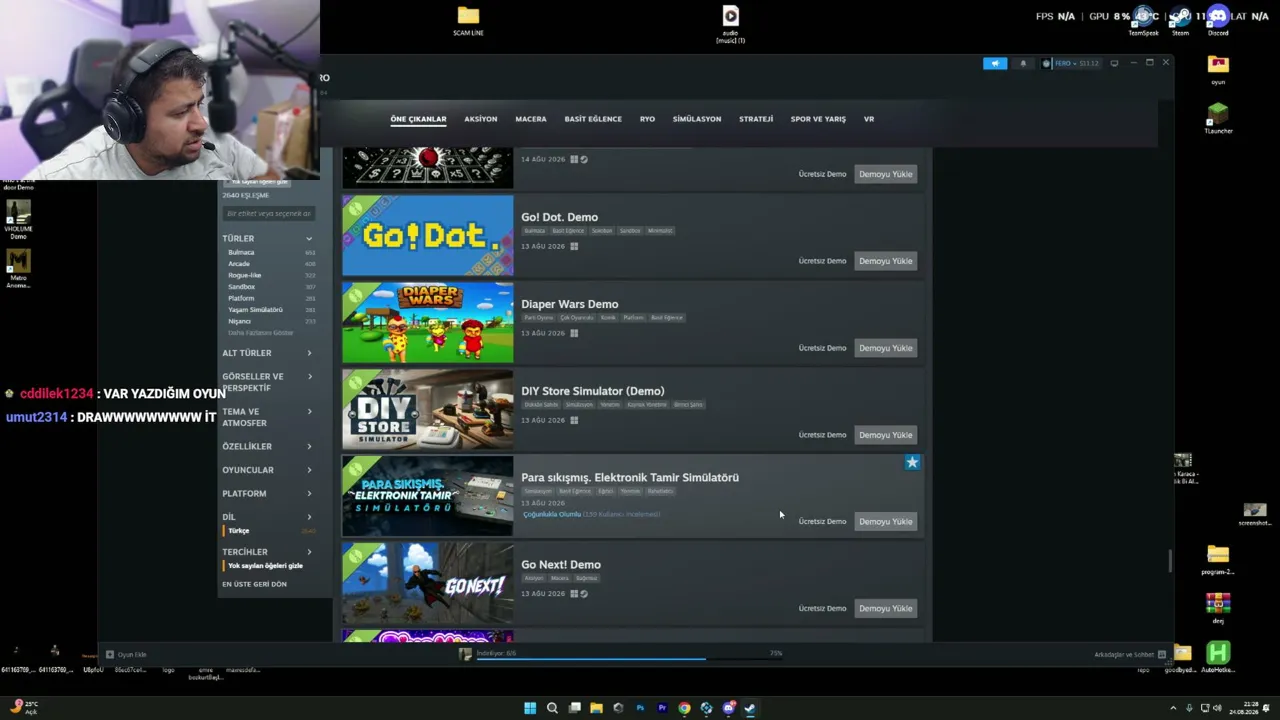Install the Go! Dot. Demo
The image size is (1280, 720).
coord(885,261)
